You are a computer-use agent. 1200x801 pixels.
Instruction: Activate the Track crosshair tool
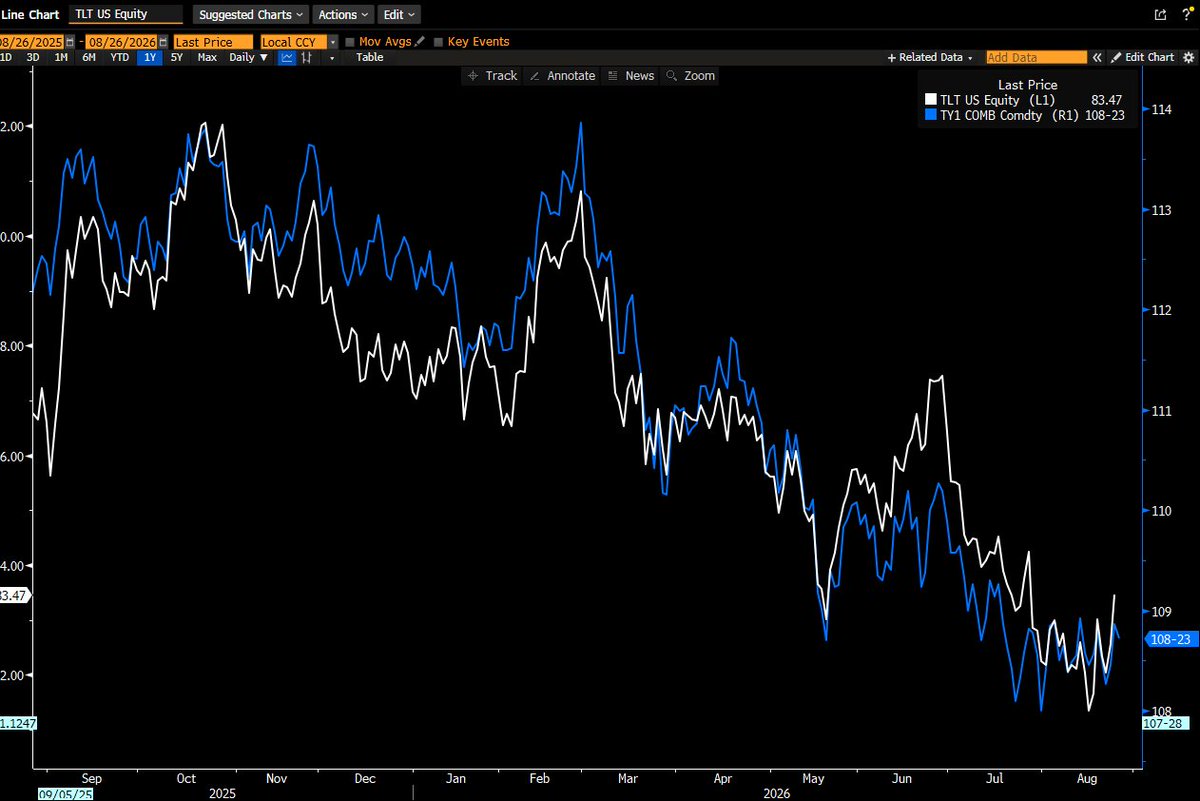(492, 76)
